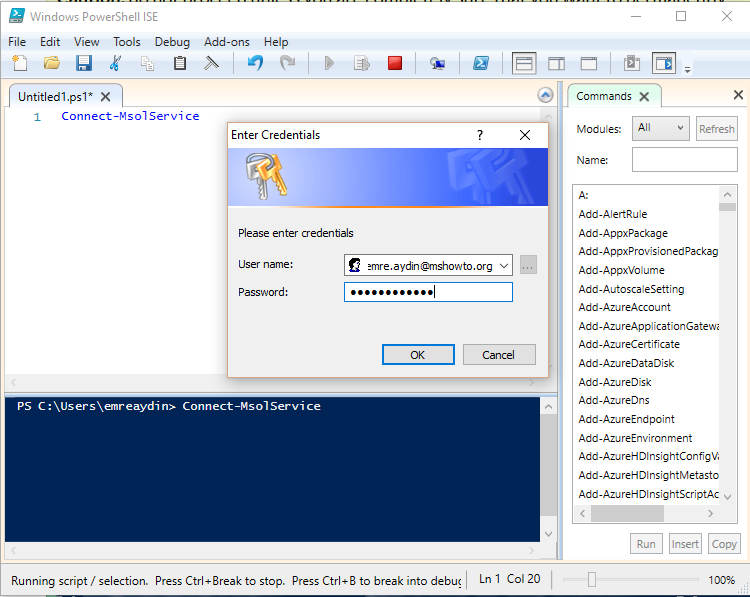Close the Commands tab

[644, 97]
